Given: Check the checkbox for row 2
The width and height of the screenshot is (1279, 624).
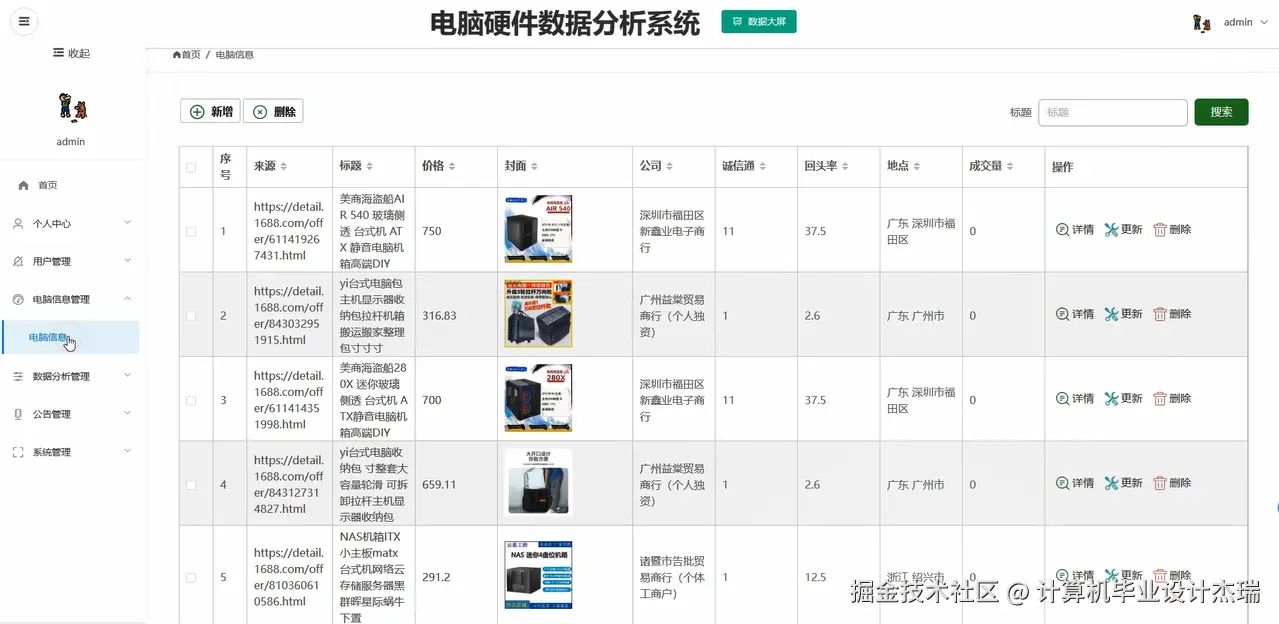Looking at the screenshot, I should tap(191, 315).
